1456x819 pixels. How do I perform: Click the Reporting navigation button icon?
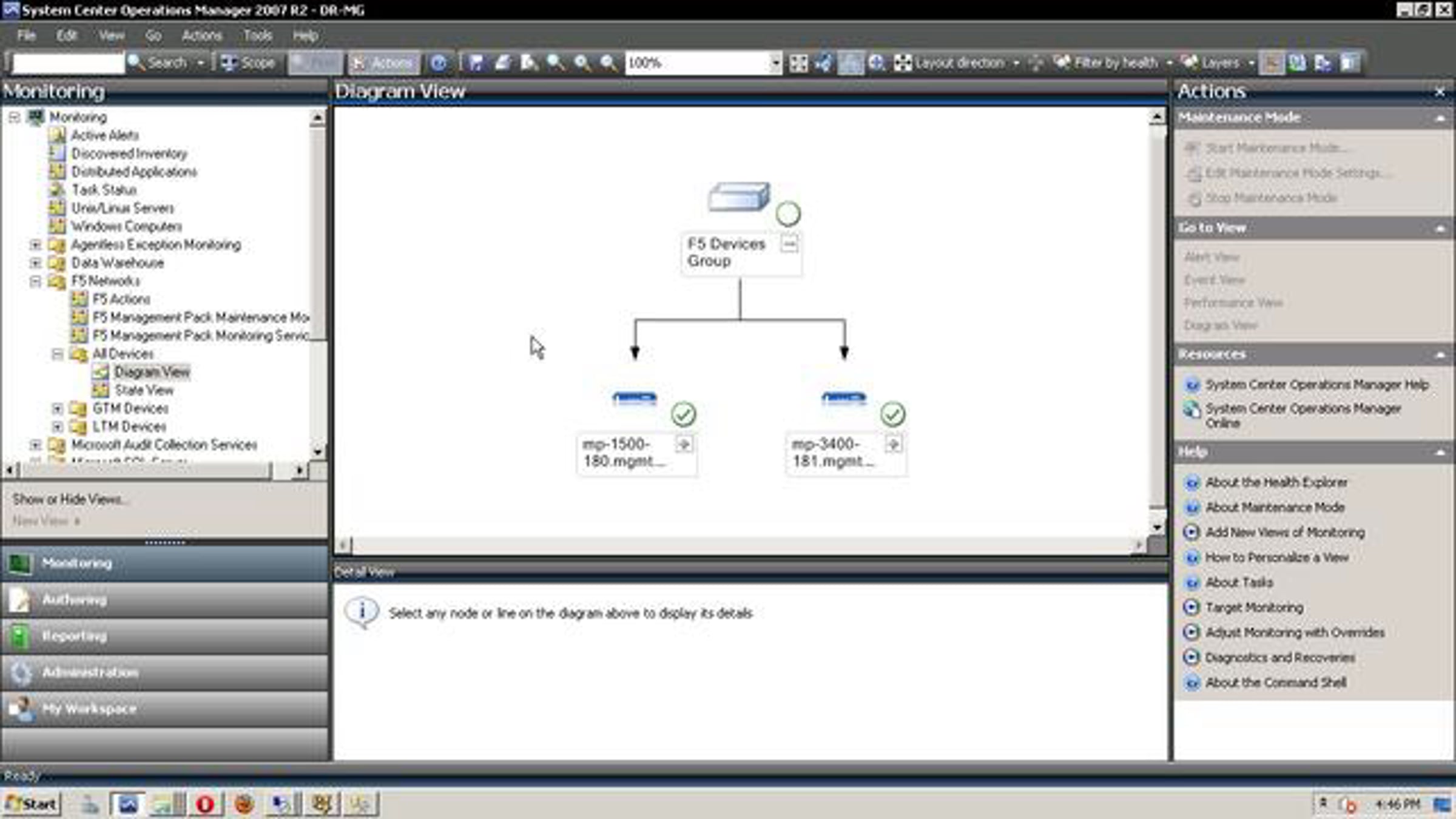[20, 636]
